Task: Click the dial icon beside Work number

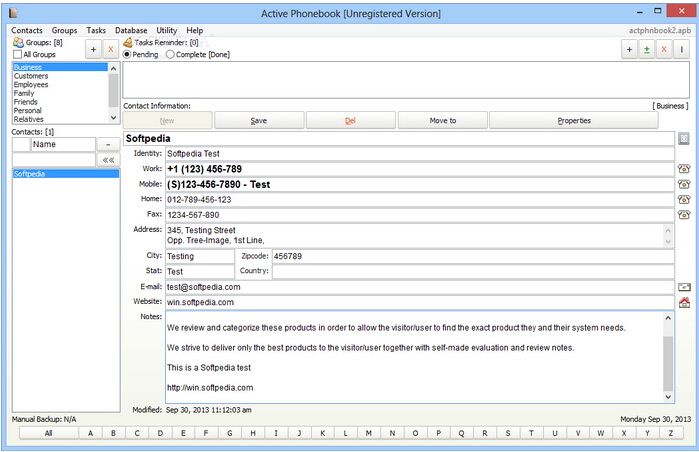Action: point(684,169)
